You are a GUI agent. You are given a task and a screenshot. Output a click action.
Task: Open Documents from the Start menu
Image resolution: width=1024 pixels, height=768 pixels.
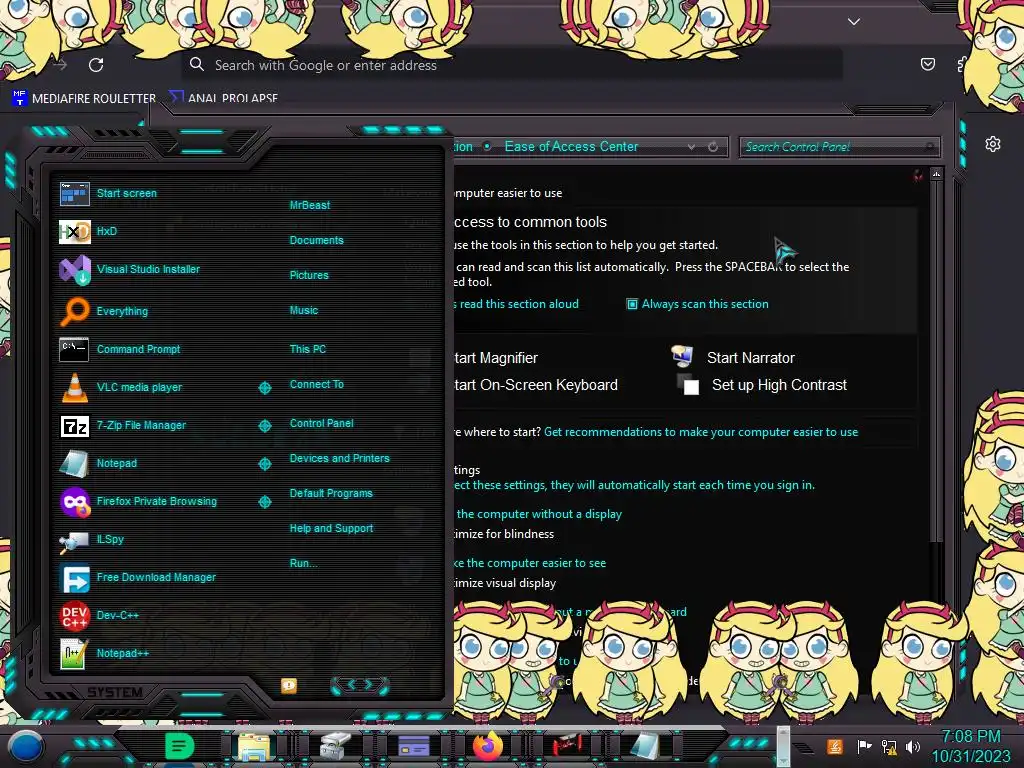tap(316, 240)
